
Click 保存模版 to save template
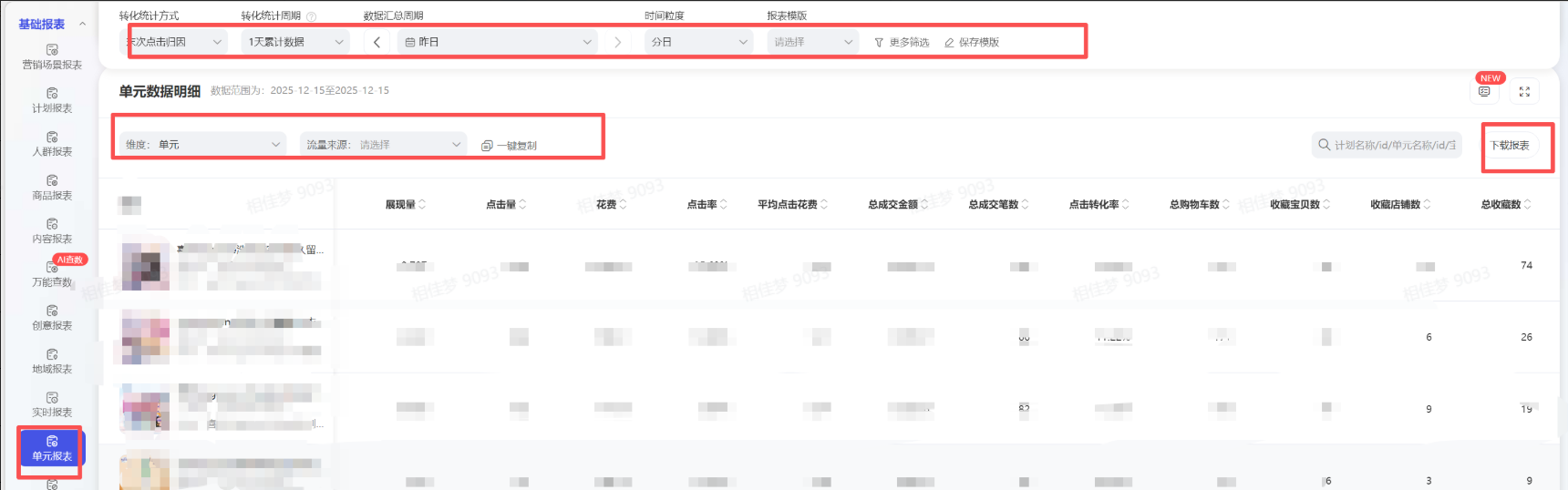(972, 42)
